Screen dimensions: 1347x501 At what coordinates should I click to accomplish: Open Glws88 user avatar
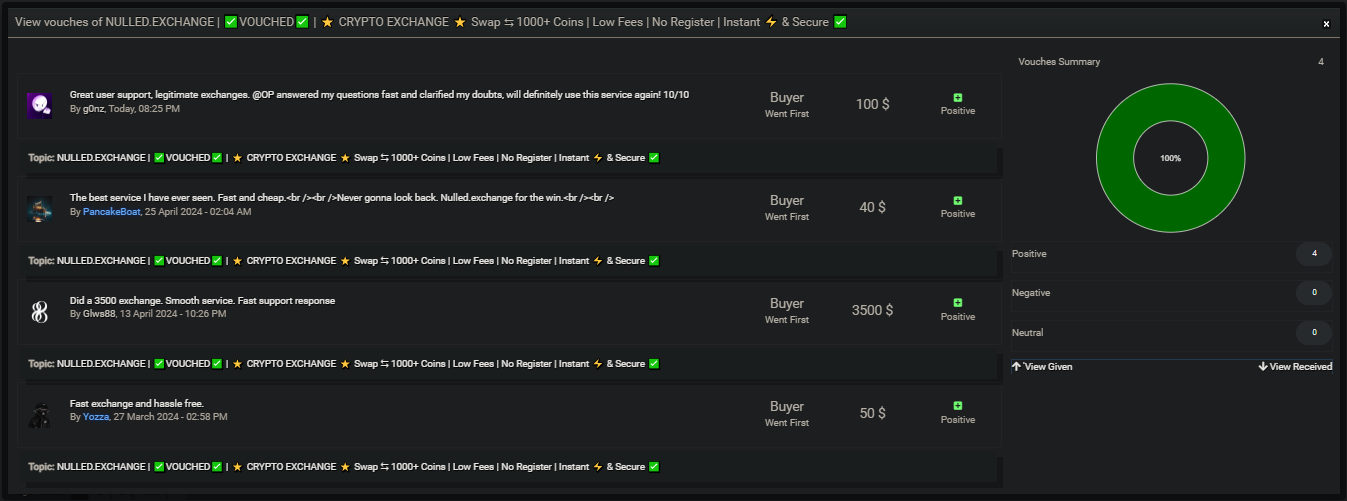click(x=39, y=312)
